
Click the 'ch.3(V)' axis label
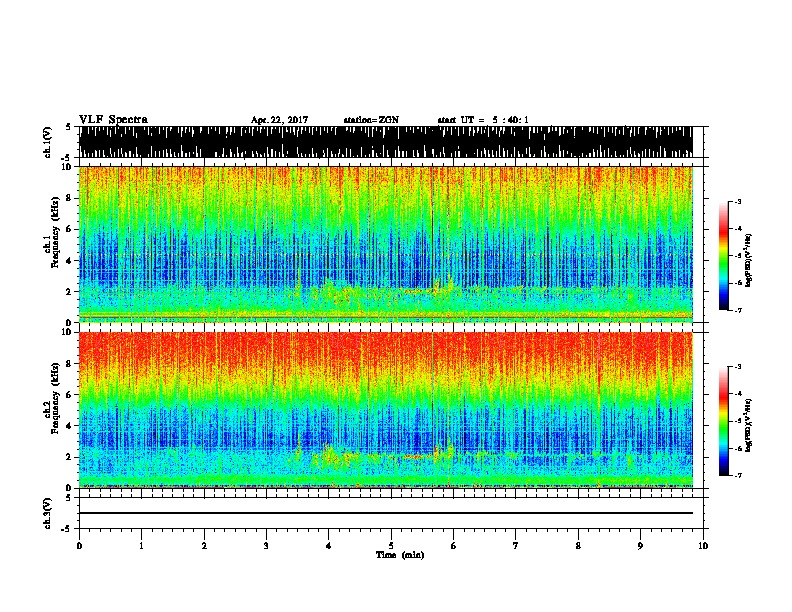point(48,514)
